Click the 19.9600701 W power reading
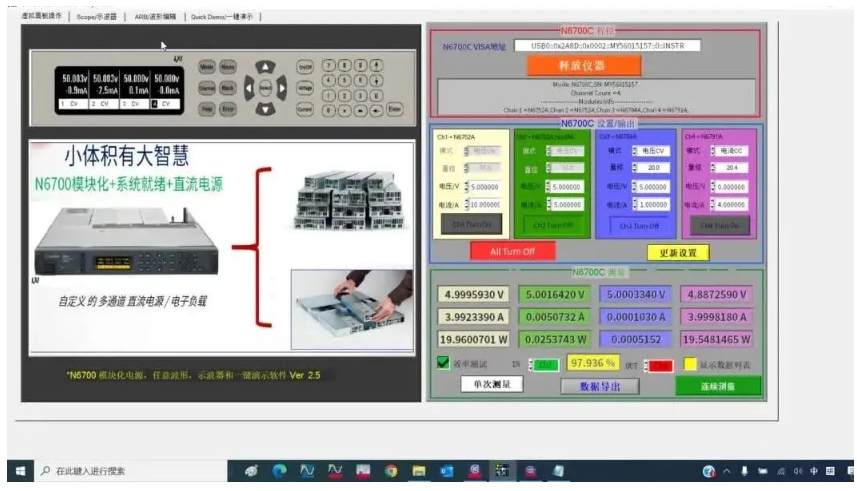 coord(473,340)
